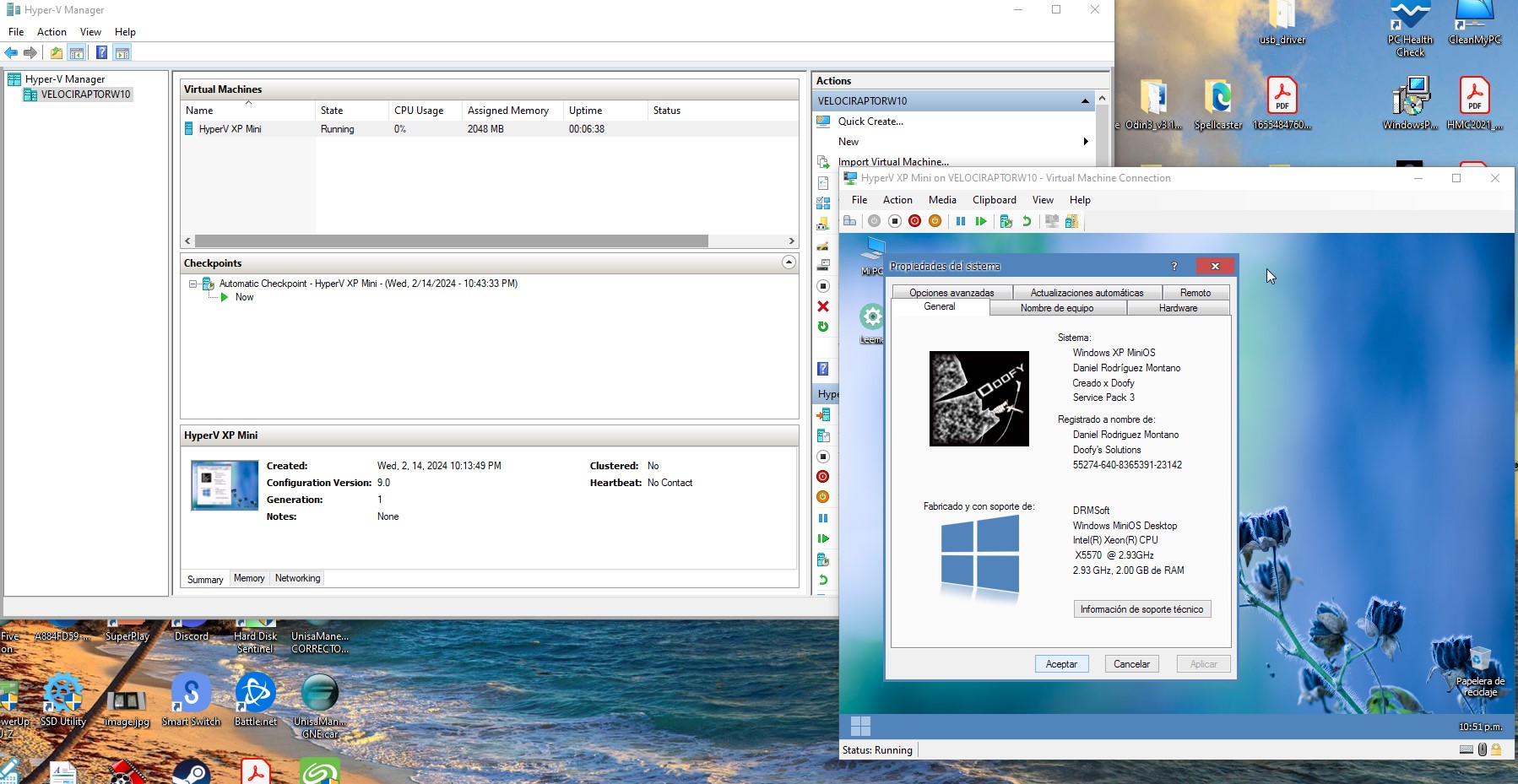Viewport: 1518px width, 784px height.
Task: Switch to the Memory tab
Action: click(x=249, y=578)
